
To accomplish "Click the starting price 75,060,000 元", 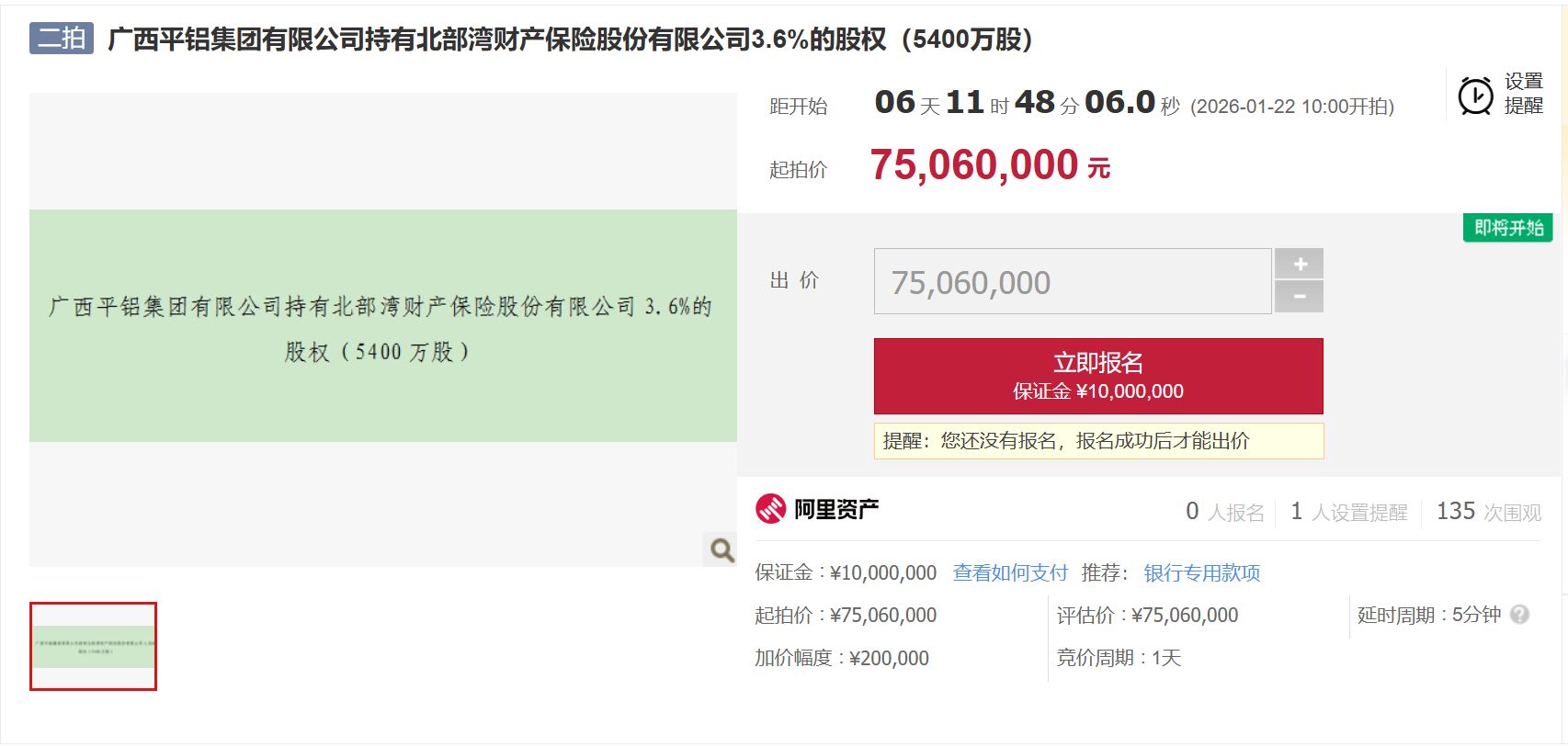I will 990,165.
